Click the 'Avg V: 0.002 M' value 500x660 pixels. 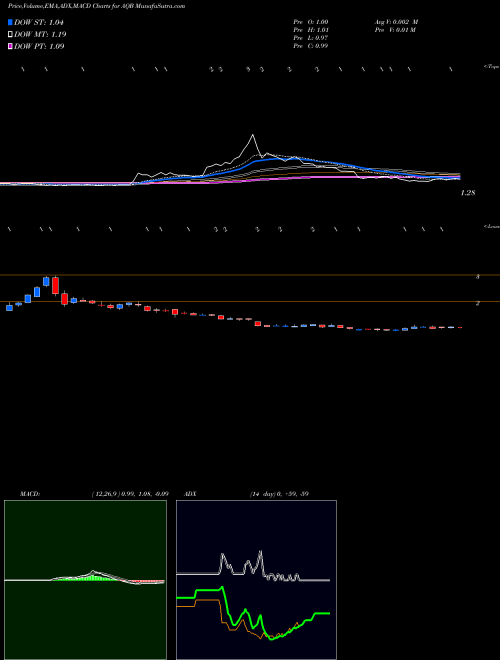396,22
